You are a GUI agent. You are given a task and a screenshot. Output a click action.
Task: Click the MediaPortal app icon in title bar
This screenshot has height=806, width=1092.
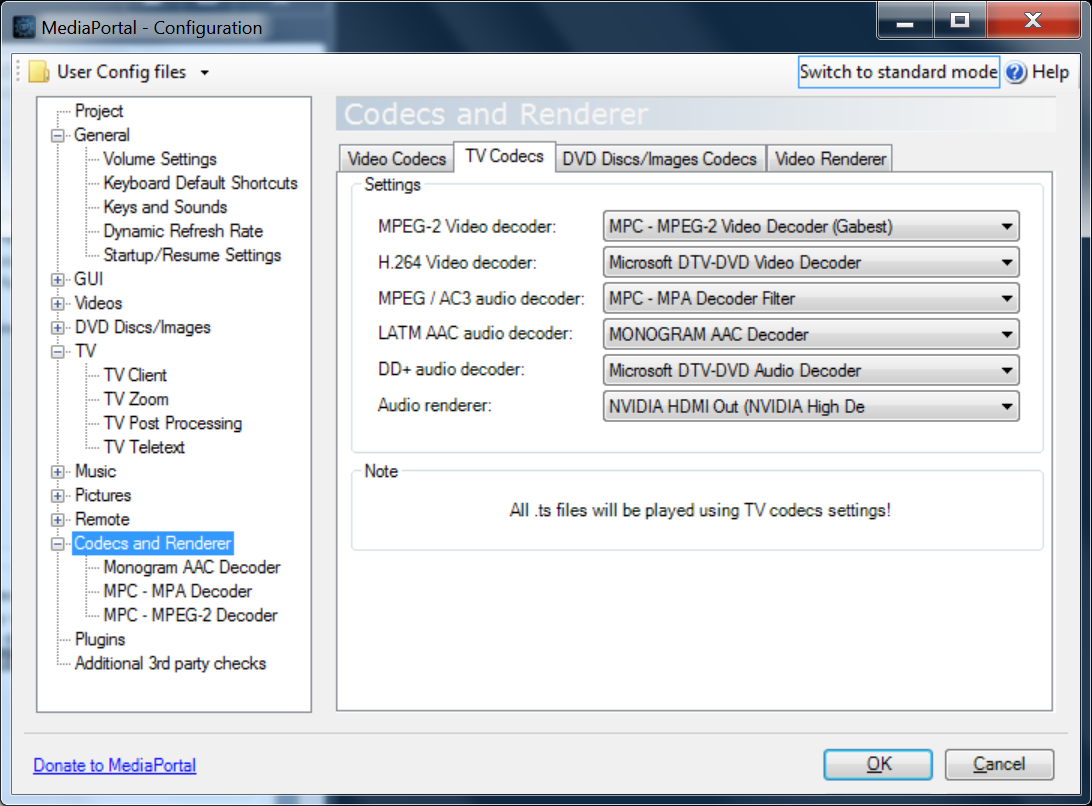24,27
